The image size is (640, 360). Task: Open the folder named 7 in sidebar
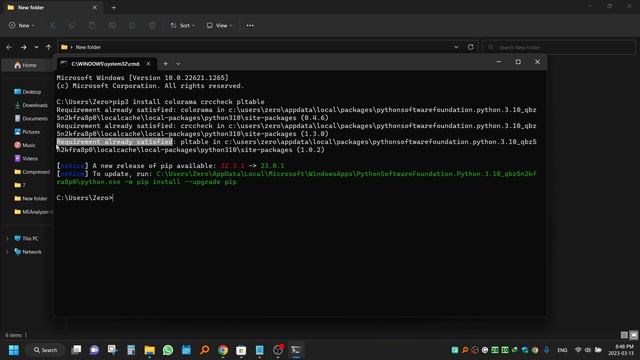tap(20, 185)
